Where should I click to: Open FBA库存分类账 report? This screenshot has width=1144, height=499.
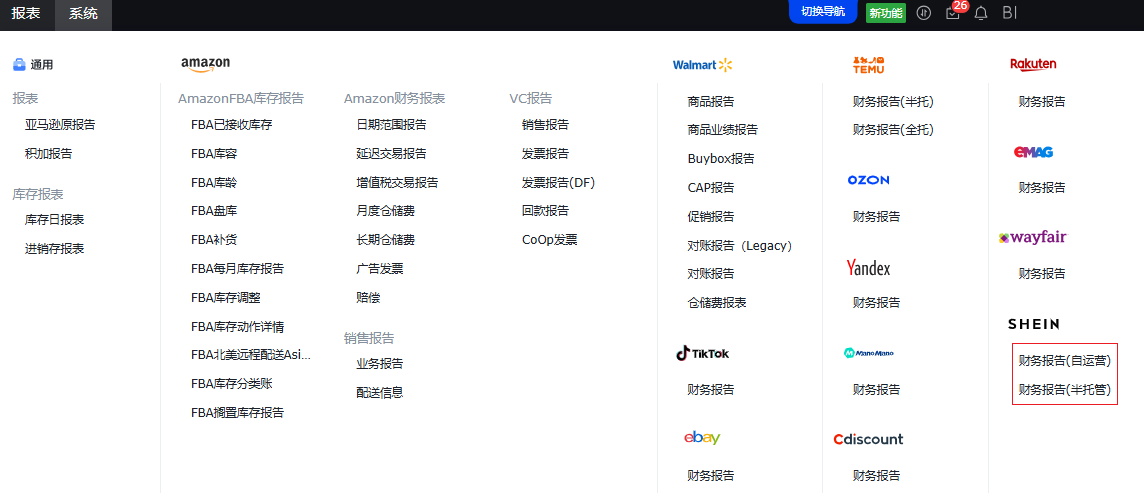(x=231, y=383)
